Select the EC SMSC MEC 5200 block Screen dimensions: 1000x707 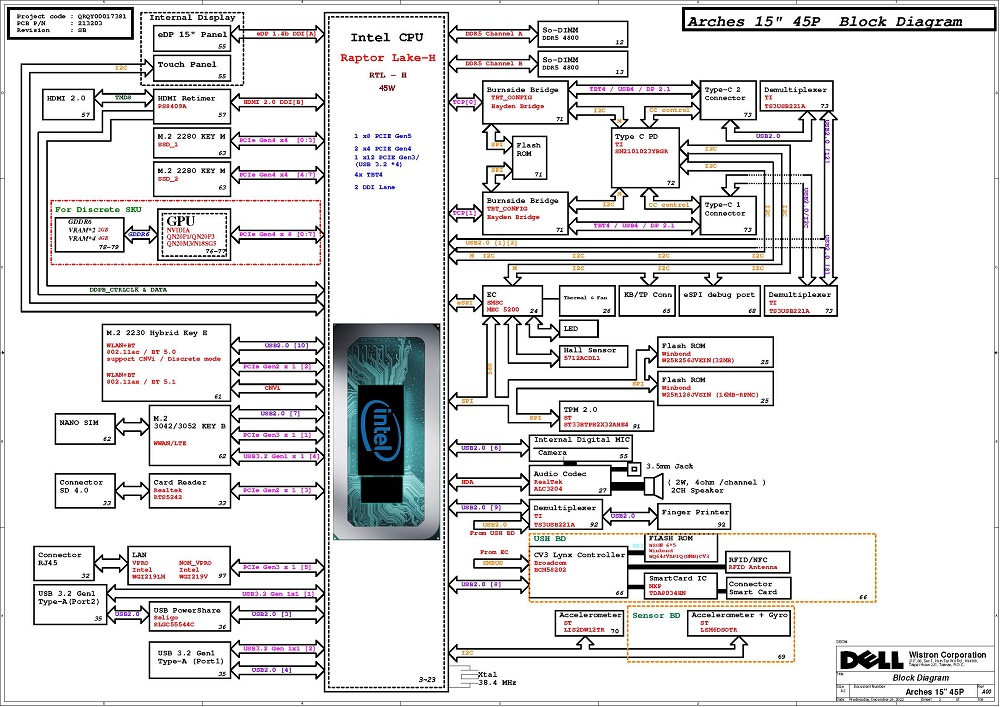tap(513, 301)
